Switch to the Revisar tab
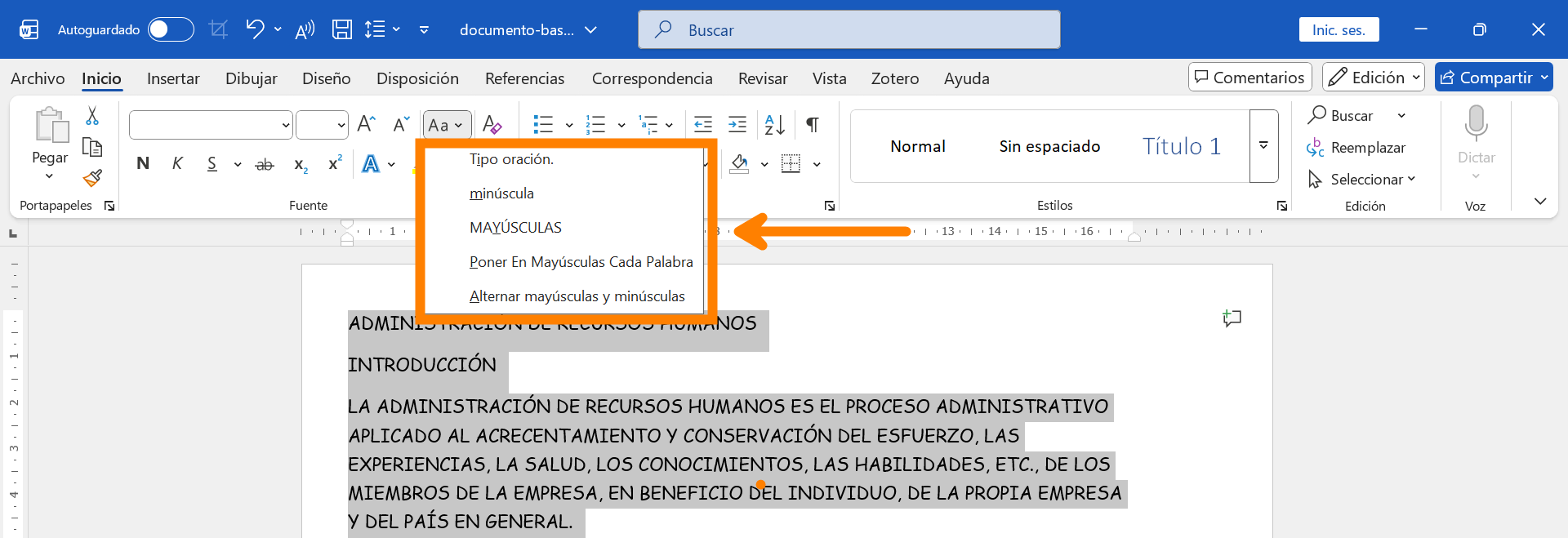 [x=763, y=78]
